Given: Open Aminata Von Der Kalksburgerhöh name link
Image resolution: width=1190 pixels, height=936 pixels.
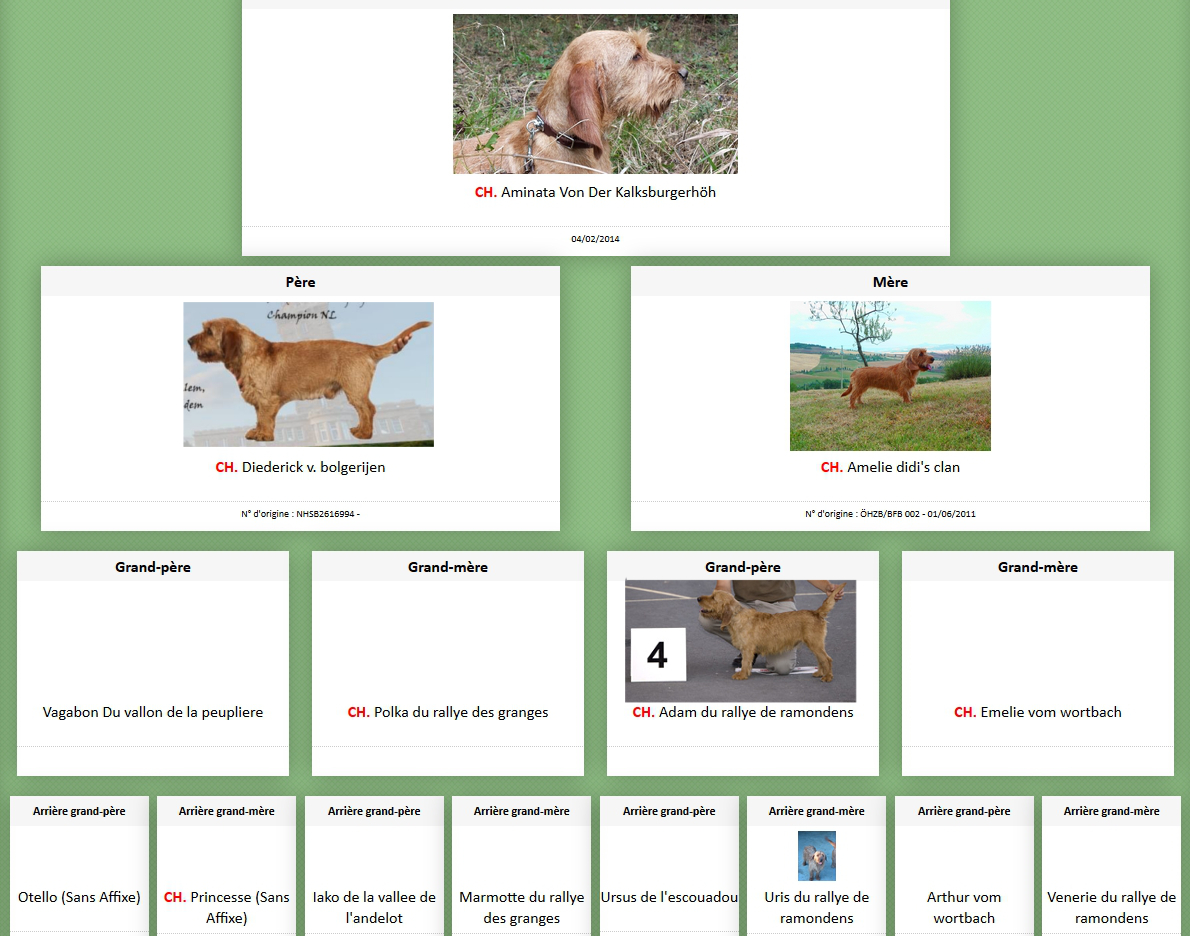Looking at the screenshot, I should (x=608, y=192).
